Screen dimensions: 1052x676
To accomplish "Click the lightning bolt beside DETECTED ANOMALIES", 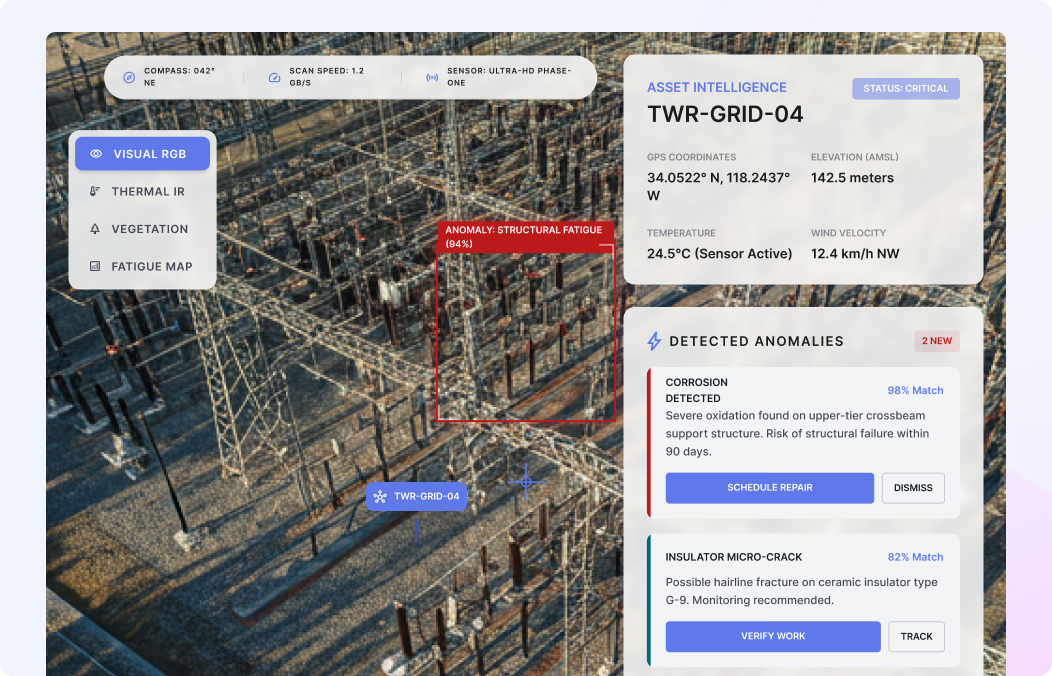I will [655, 341].
